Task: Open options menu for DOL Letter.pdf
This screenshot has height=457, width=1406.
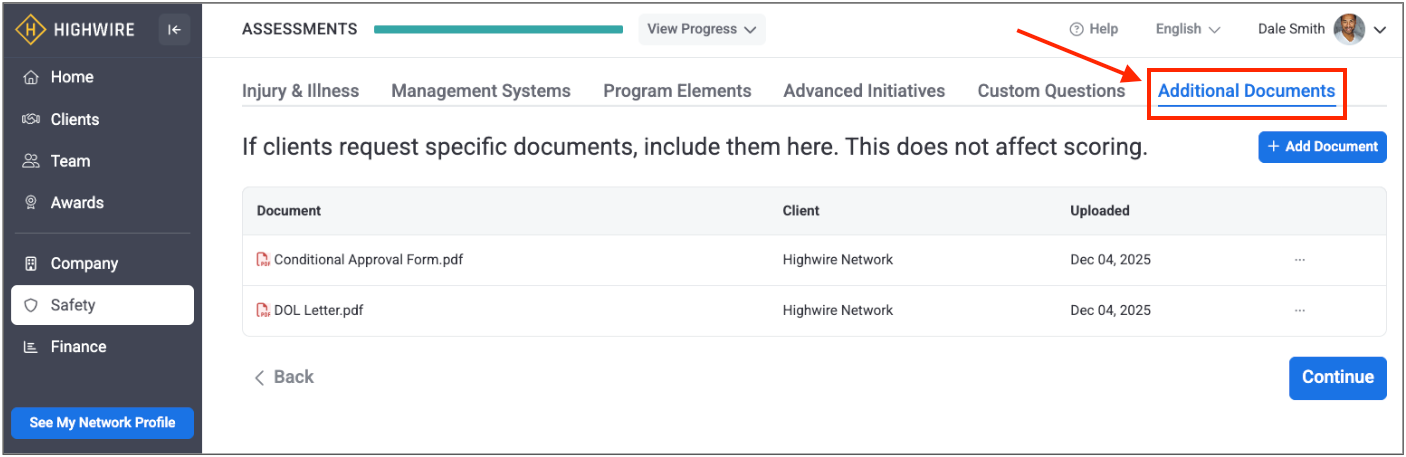Action: 1299,311
